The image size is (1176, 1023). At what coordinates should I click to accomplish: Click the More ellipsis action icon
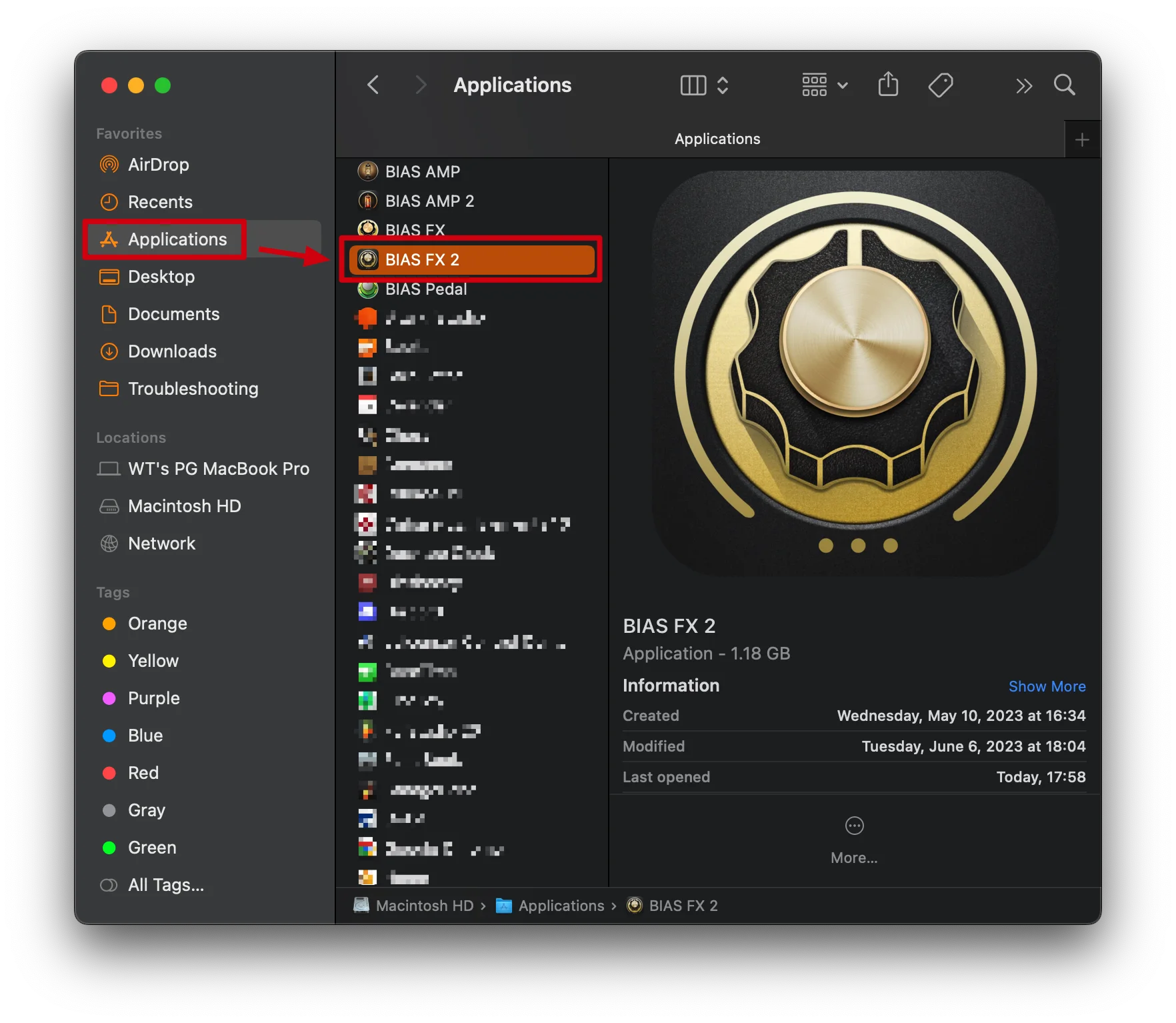click(x=854, y=826)
